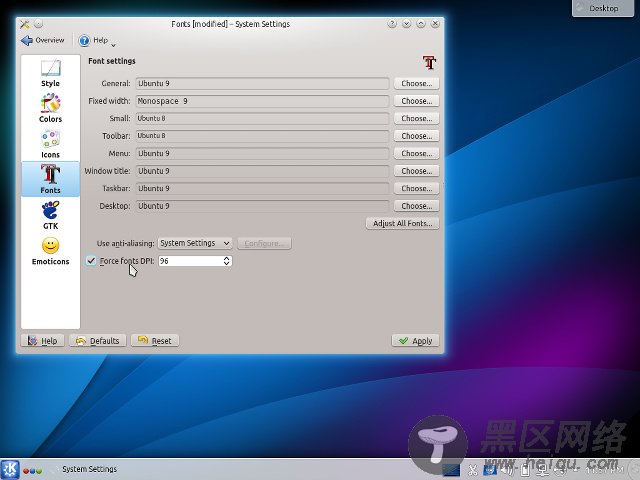640x480 pixels.
Task: Open the anti-aliasing System Settings dropdown
Action: (195, 243)
